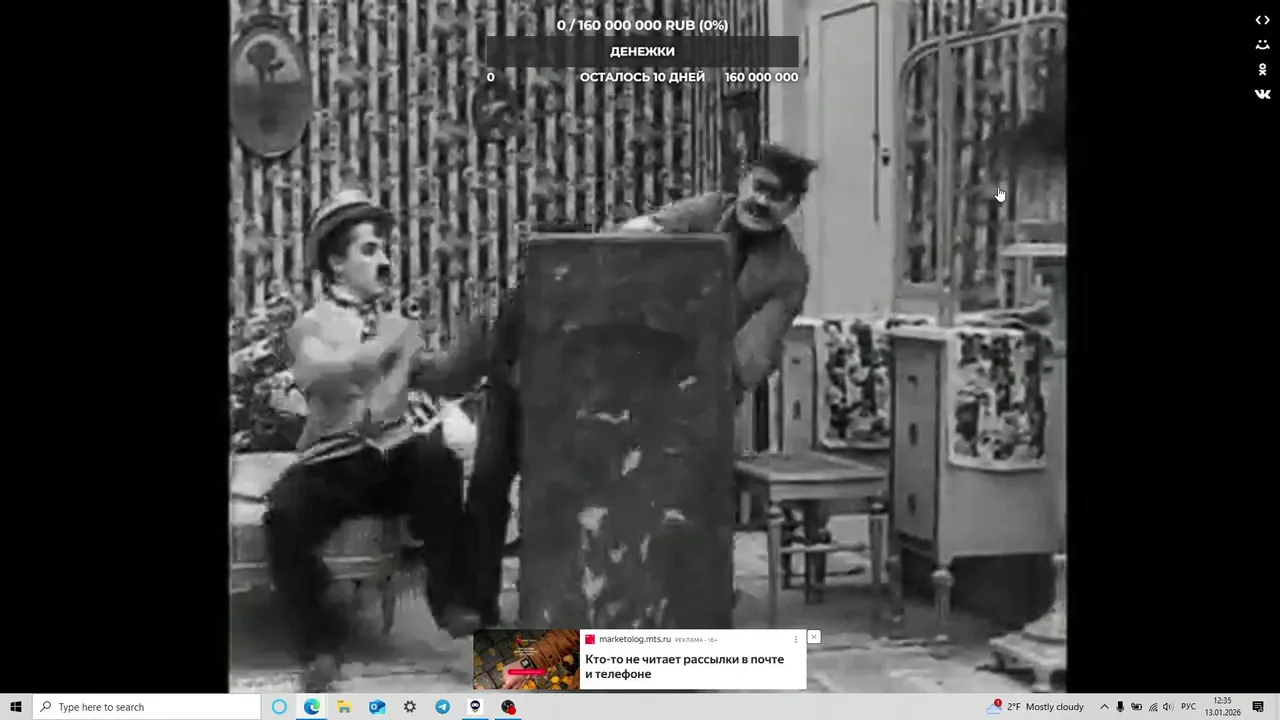Click the 'Type here to search' box
The height and width of the screenshot is (720, 1280).
(x=147, y=707)
